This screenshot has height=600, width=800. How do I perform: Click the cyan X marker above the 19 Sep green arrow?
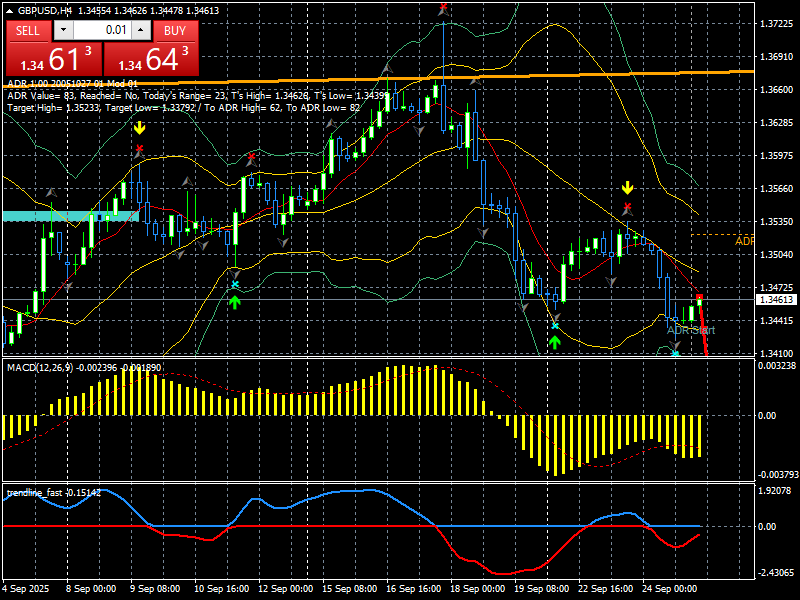555,326
